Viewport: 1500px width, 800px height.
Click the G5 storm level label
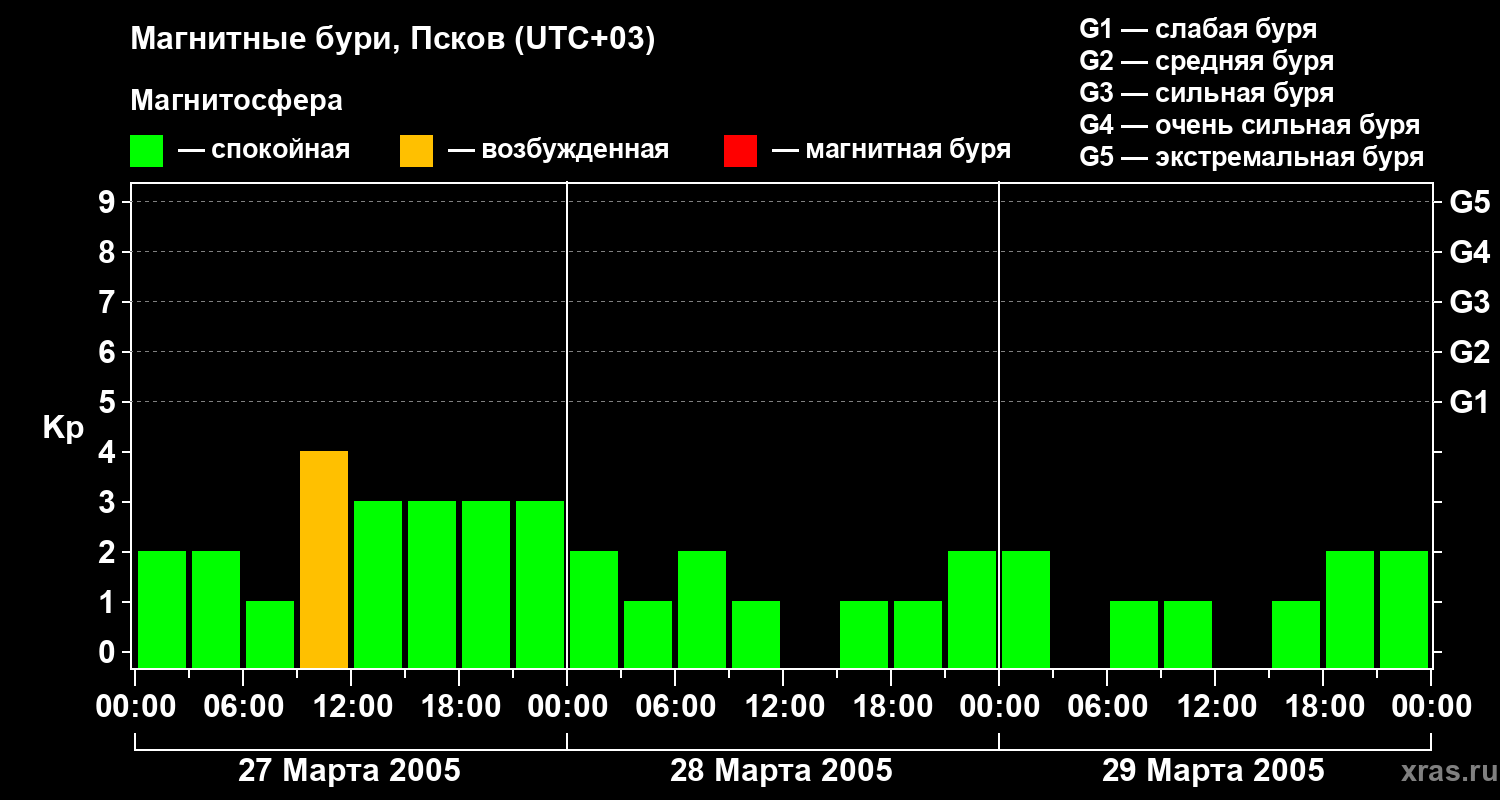1469,202
